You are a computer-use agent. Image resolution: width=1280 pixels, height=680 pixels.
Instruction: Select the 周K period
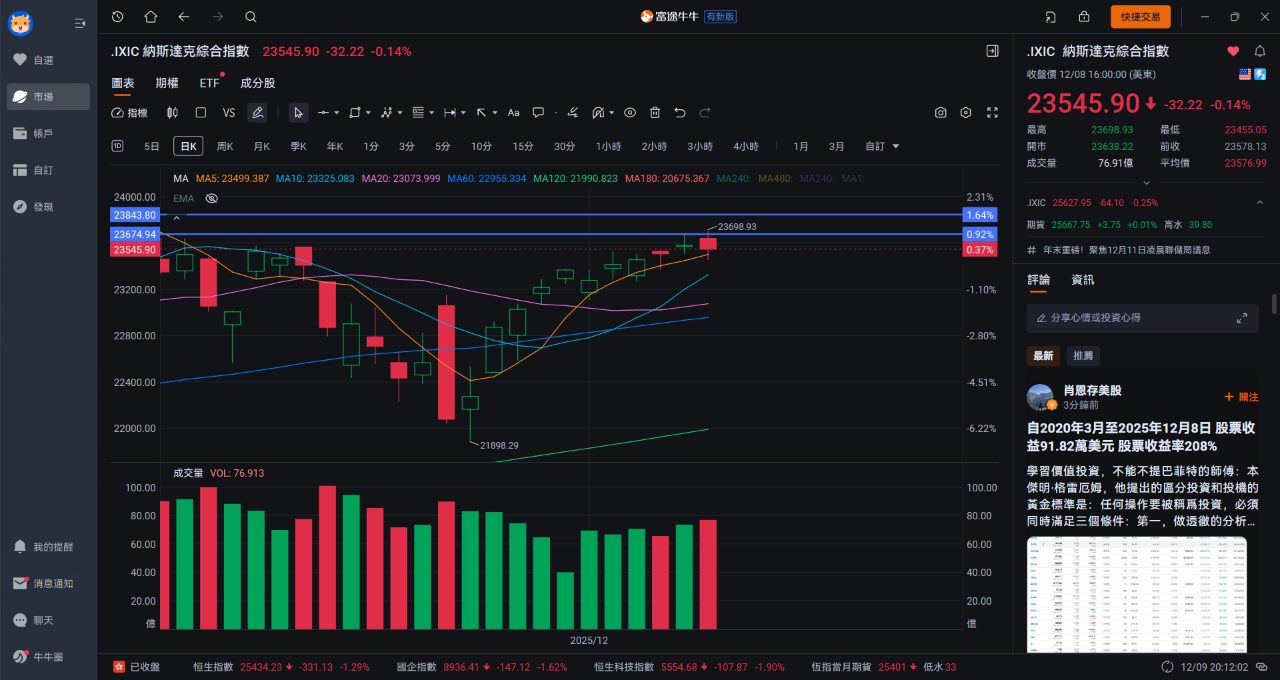225,146
